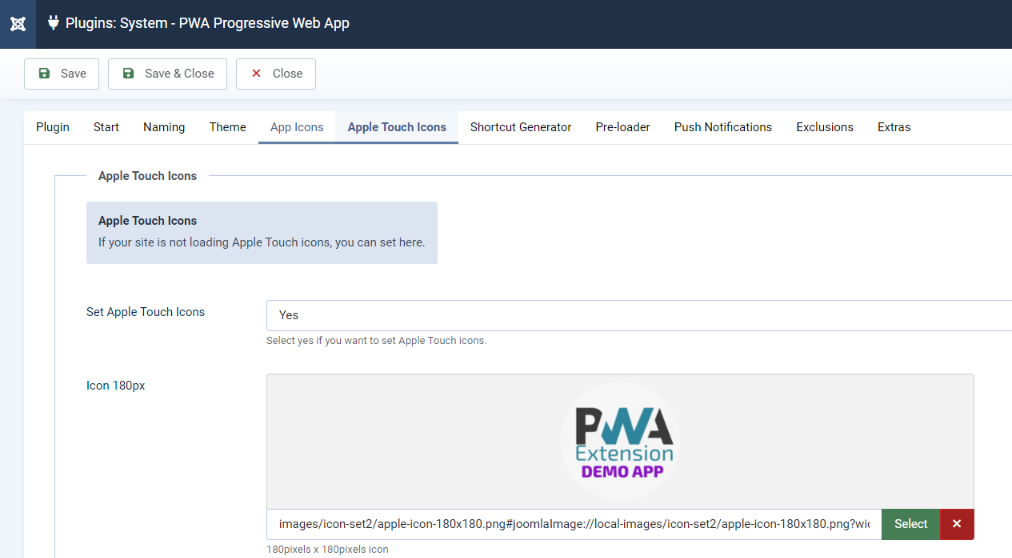
Task: Click the Joomla logo icon
Action: (18, 24)
